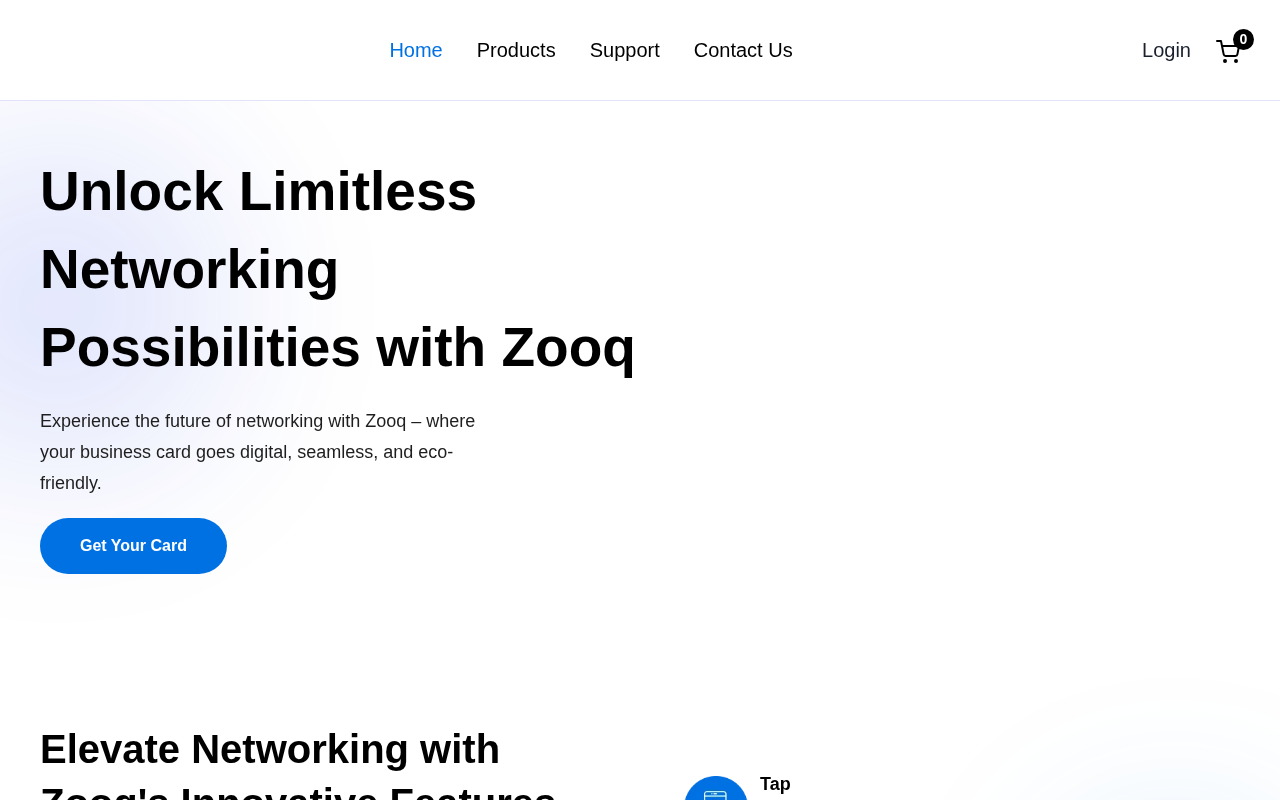The height and width of the screenshot is (800, 1280).
Task: Click the word Elevate in the section heading
Action: click(110, 749)
